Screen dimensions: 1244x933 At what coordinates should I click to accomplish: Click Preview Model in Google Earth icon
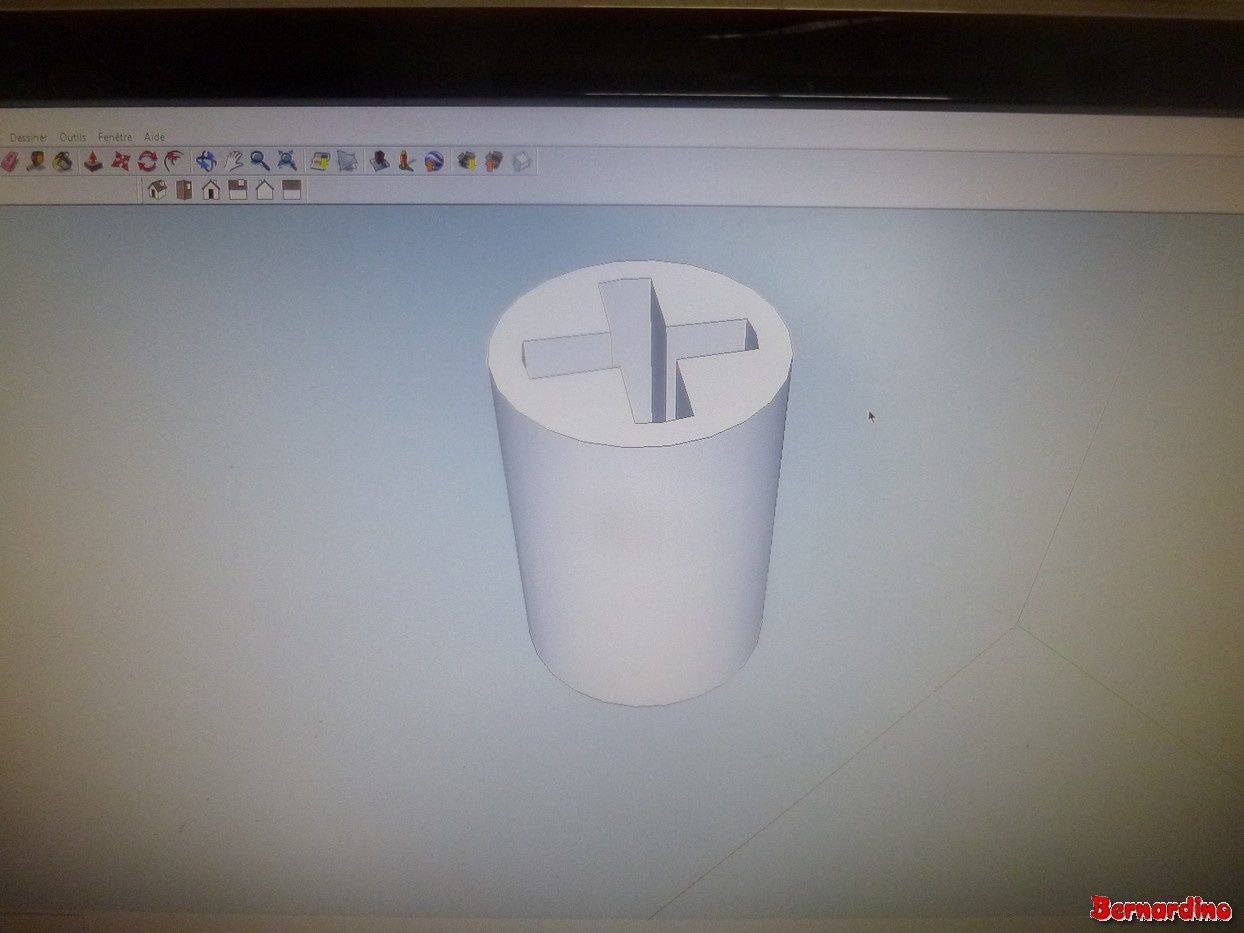(433, 161)
